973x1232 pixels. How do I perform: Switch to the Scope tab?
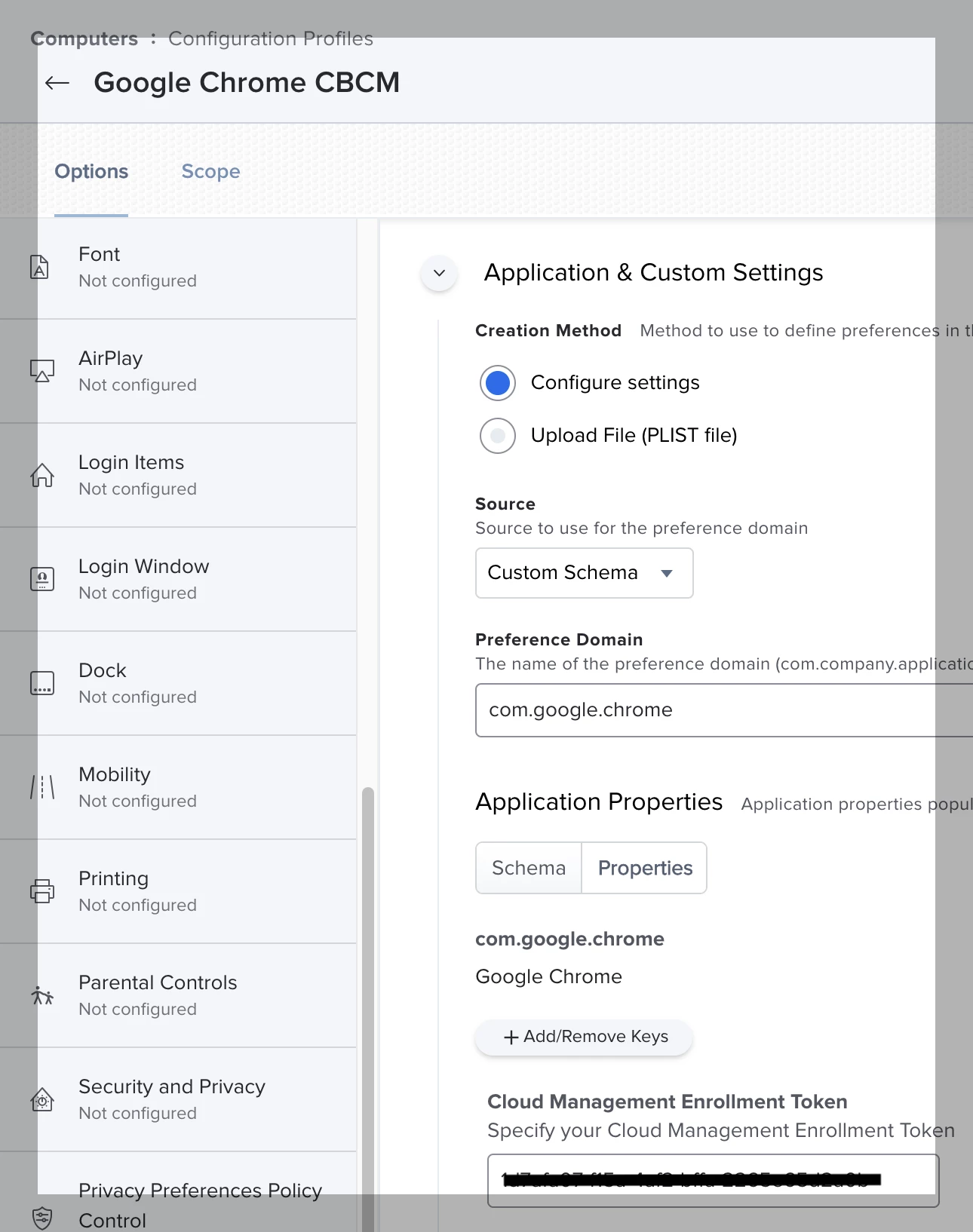click(x=210, y=172)
